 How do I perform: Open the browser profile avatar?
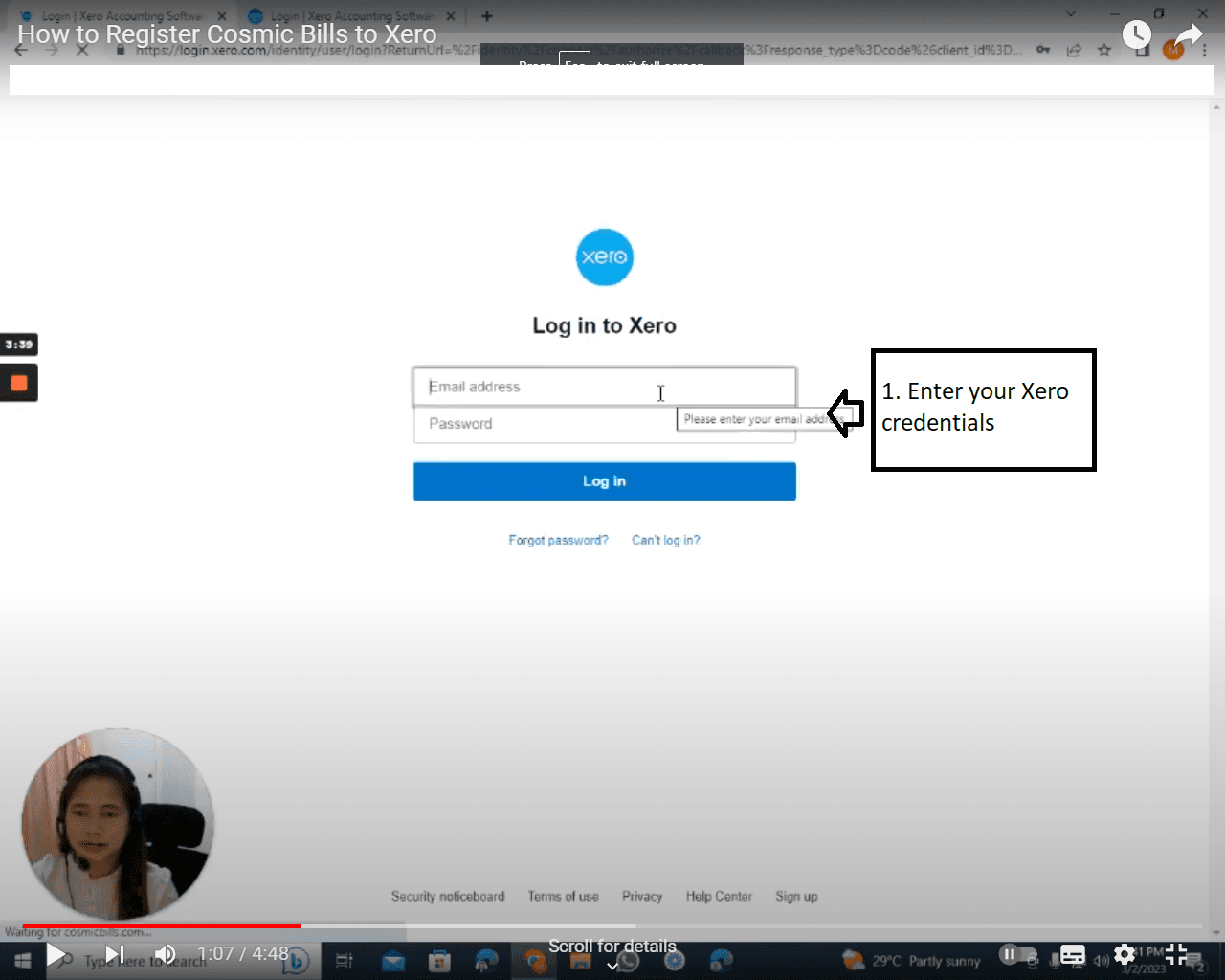pyautogui.click(x=1173, y=50)
